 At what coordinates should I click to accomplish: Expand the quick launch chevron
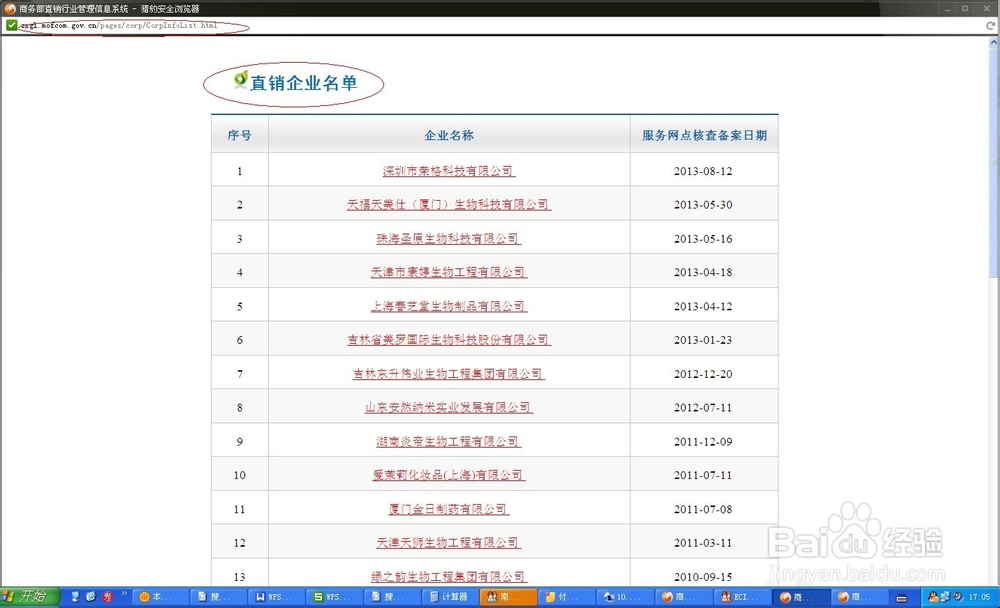coord(124,595)
